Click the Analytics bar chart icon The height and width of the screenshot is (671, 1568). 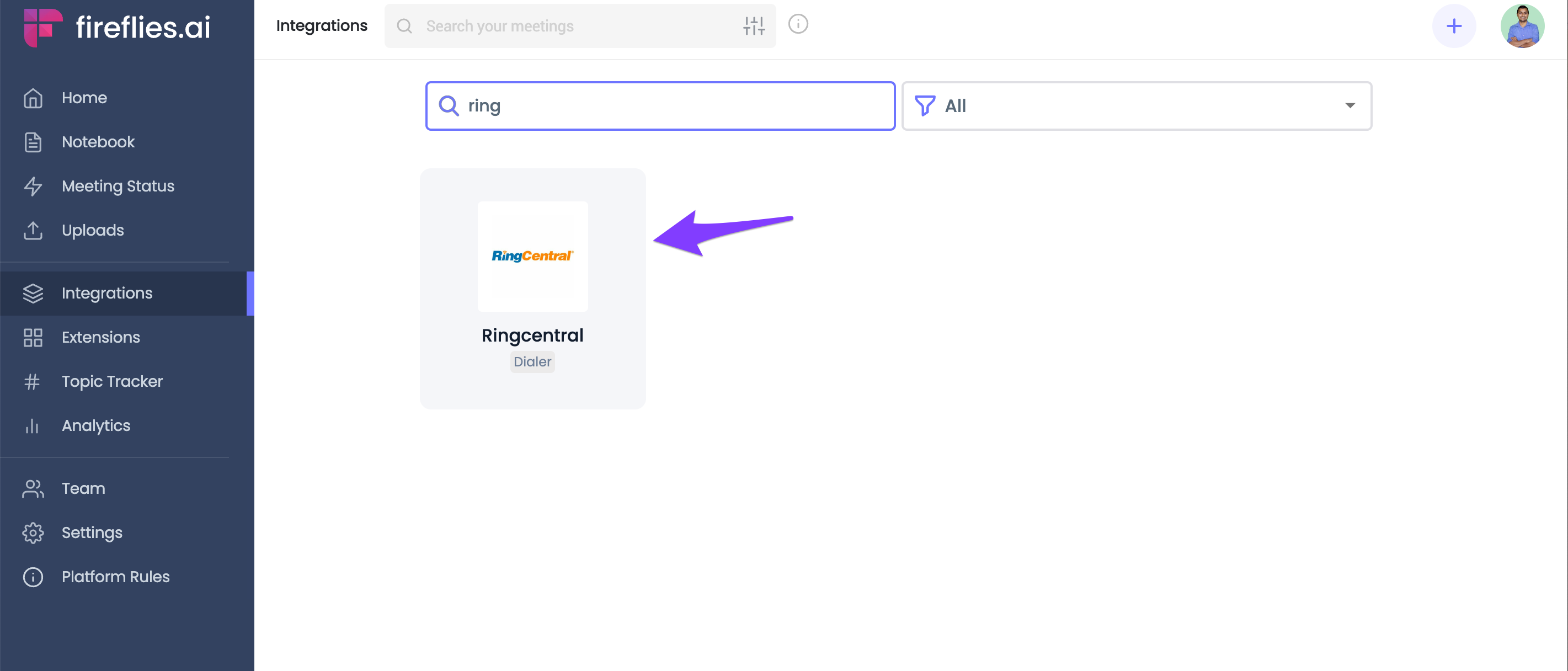[32, 425]
